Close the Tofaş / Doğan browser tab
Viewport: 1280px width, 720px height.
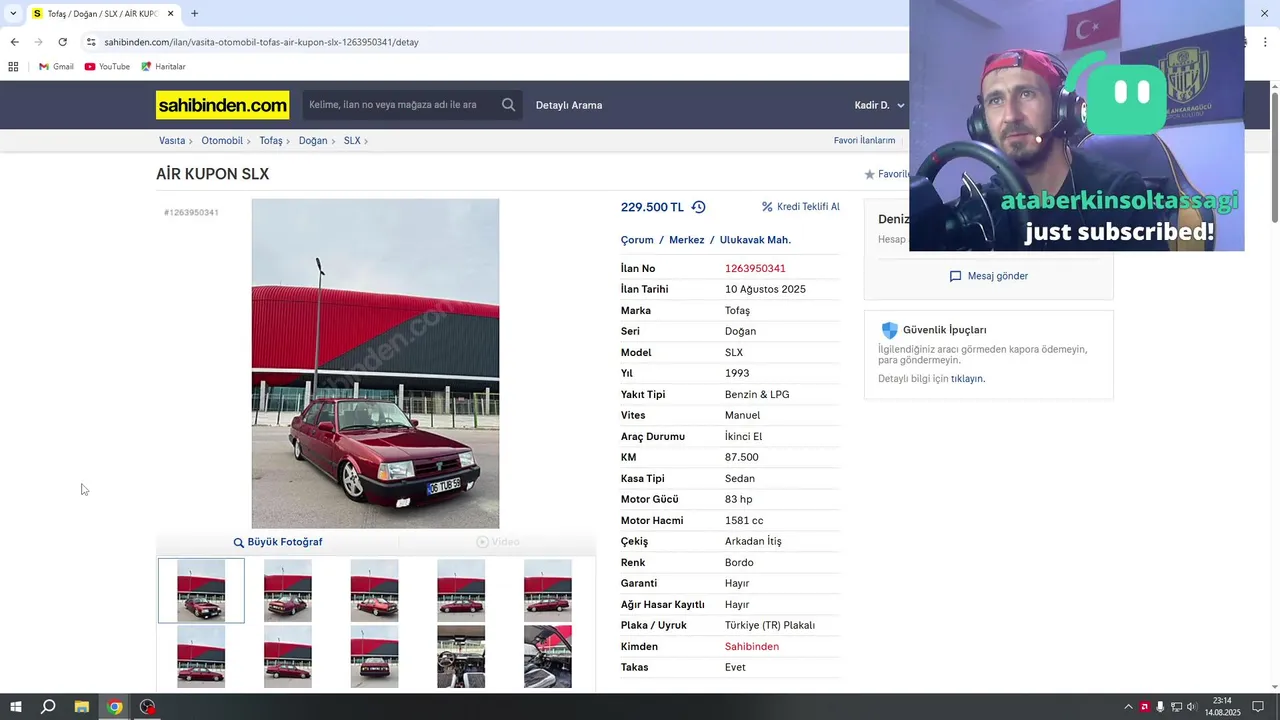coord(170,14)
